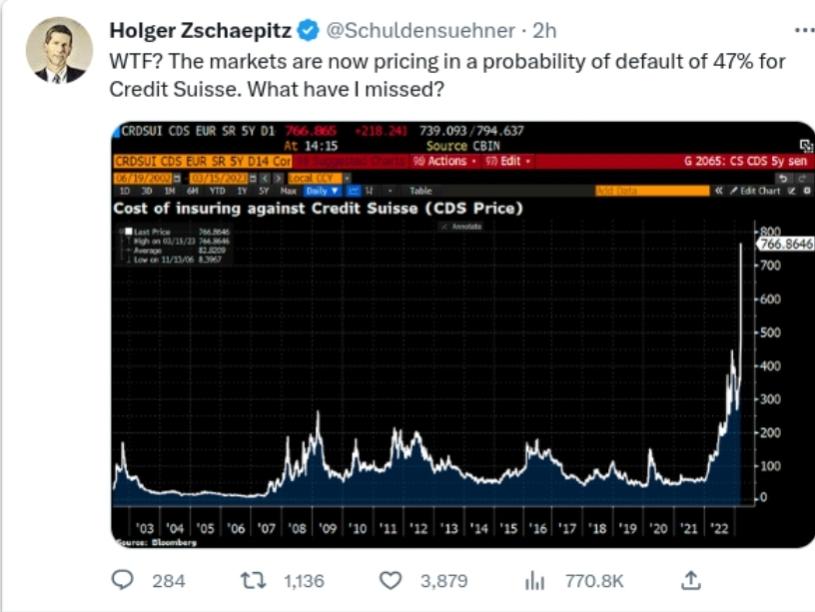Click the reply comment icon
Image resolution: width=815 pixels, height=612 pixels.
124,580
